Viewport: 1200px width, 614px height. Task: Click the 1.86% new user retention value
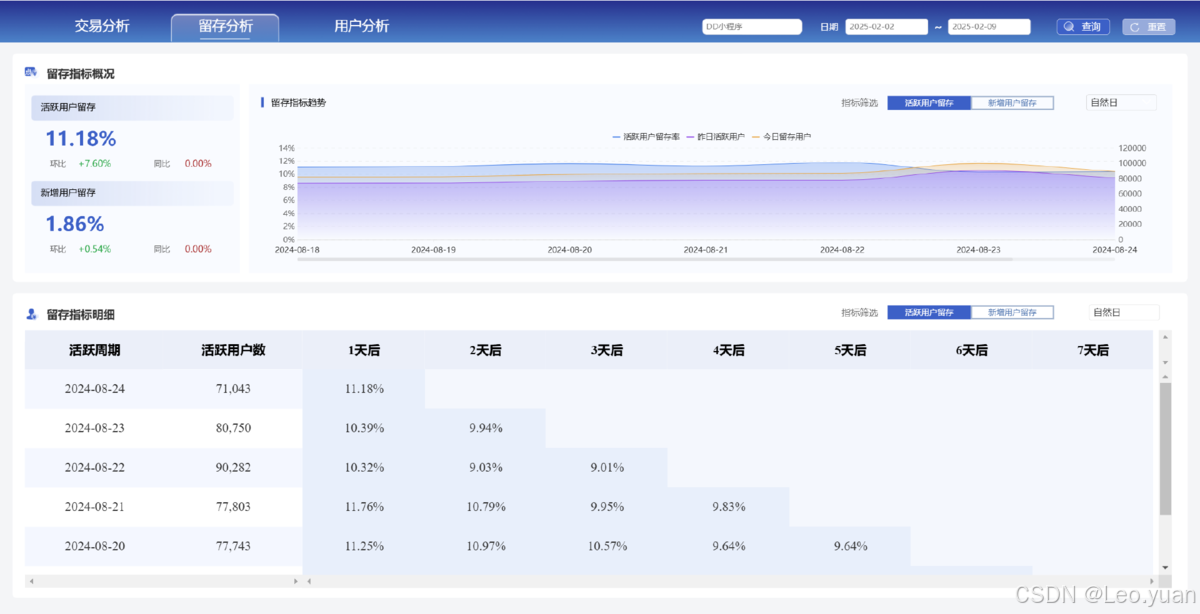coord(74,223)
